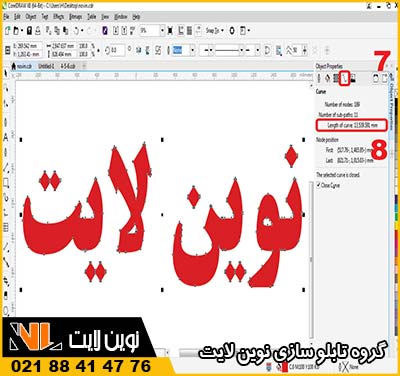Select the Table tool
The width and height of the screenshot is (400, 376).
coord(6,227)
